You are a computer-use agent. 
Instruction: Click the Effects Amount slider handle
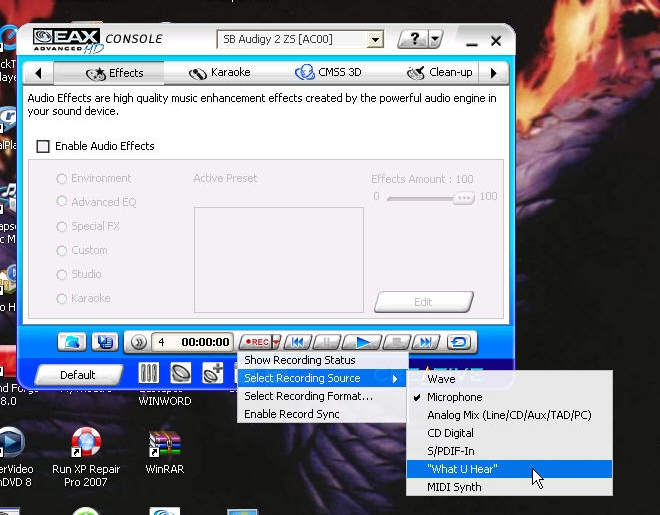click(x=462, y=197)
